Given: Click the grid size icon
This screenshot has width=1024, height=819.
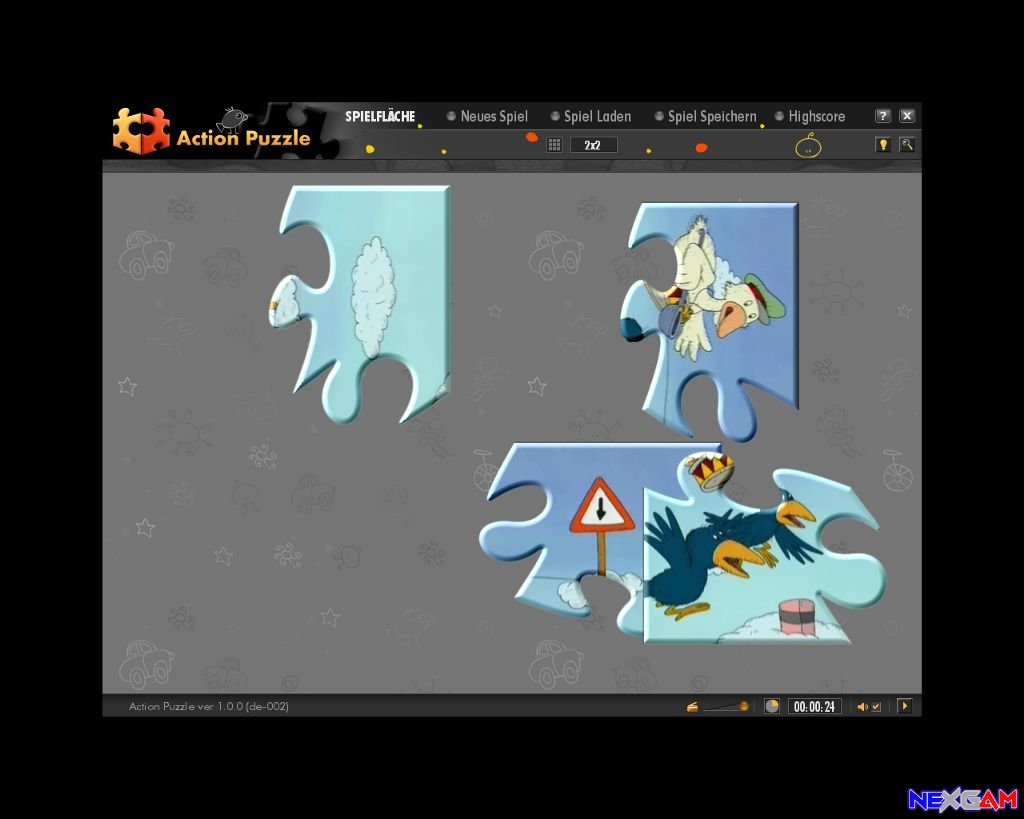Looking at the screenshot, I should coord(554,145).
